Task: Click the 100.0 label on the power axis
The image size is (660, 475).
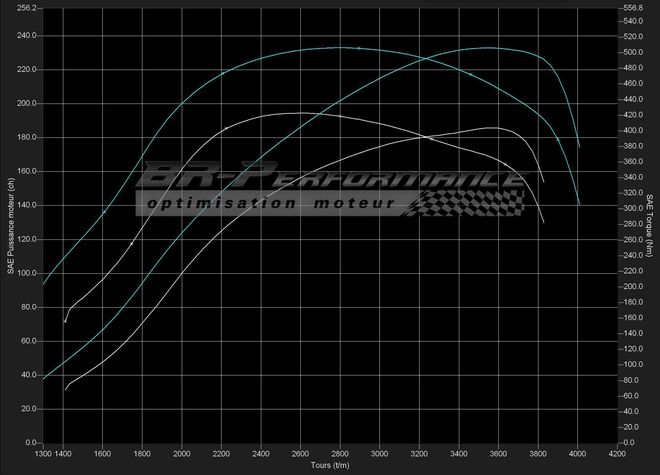Action: (26, 273)
